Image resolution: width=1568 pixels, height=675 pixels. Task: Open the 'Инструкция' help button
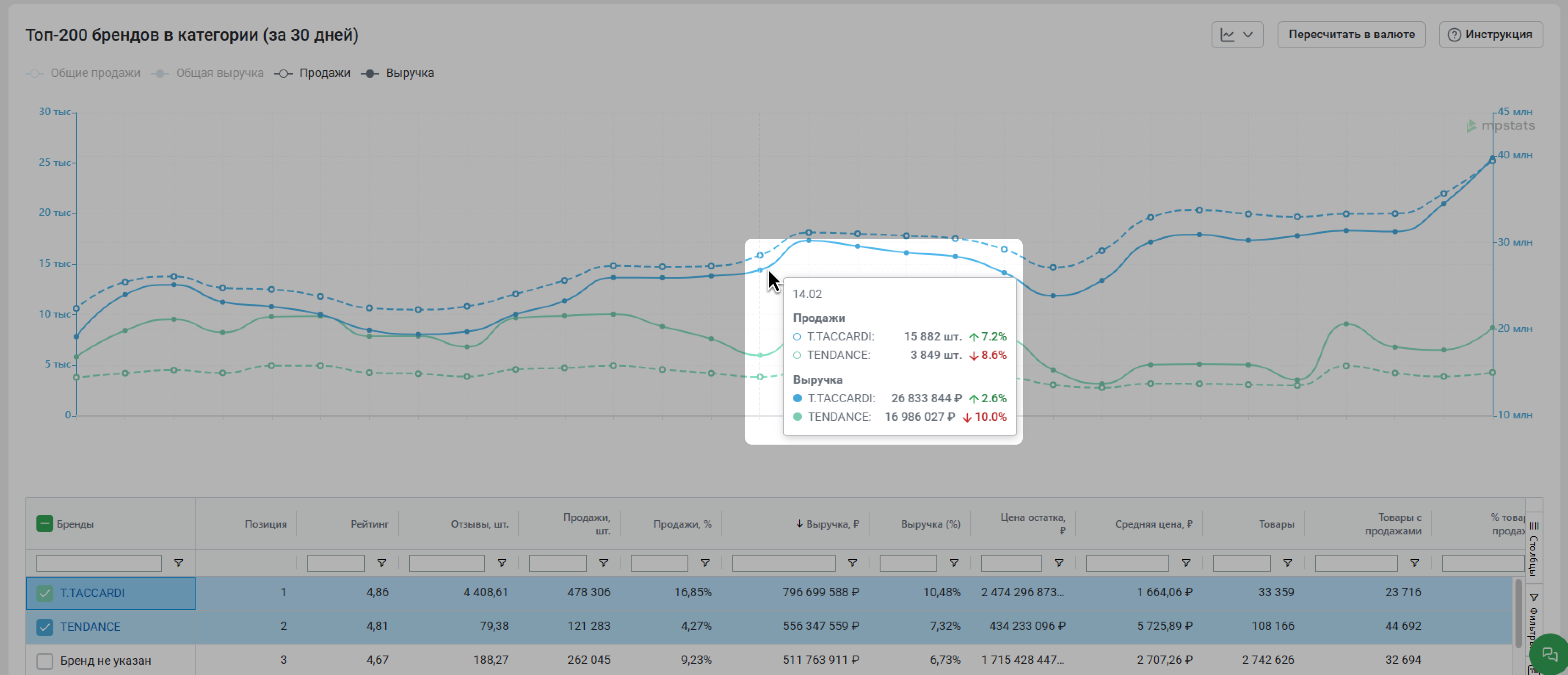1490,35
